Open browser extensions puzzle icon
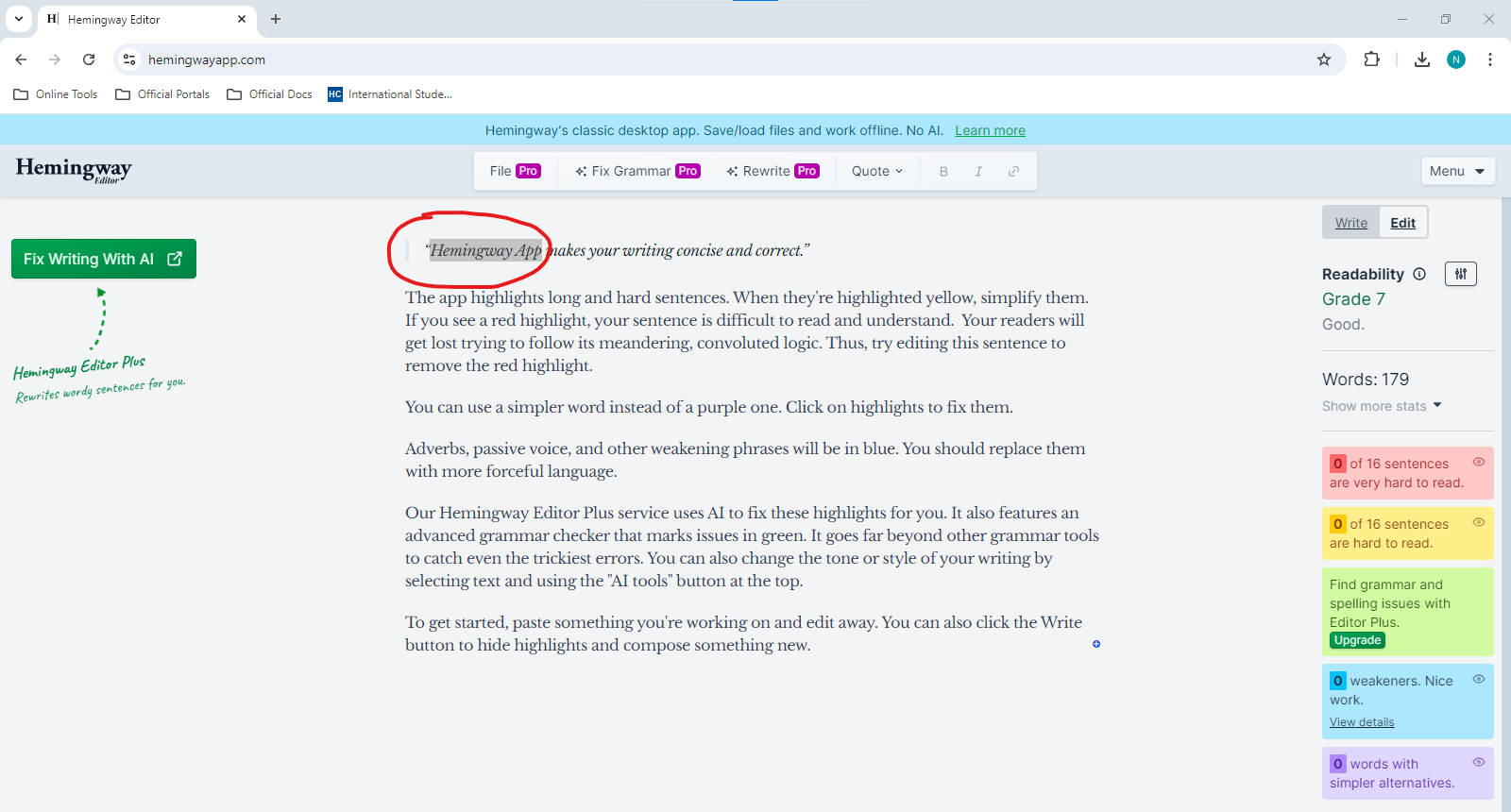Viewport: 1511px width, 812px height. (x=1371, y=59)
